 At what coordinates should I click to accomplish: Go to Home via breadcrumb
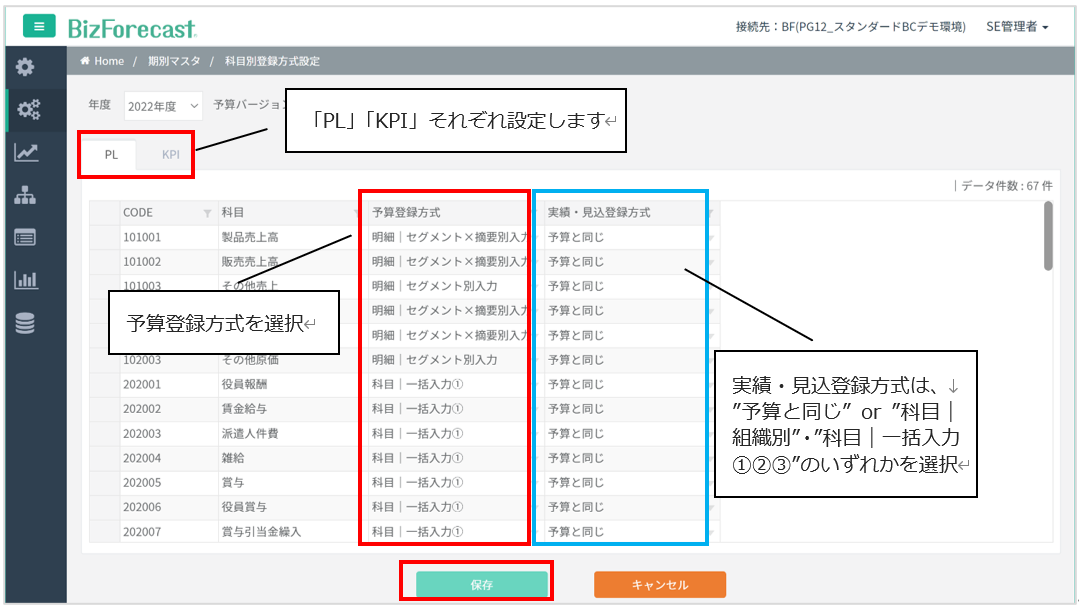coord(103,61)
